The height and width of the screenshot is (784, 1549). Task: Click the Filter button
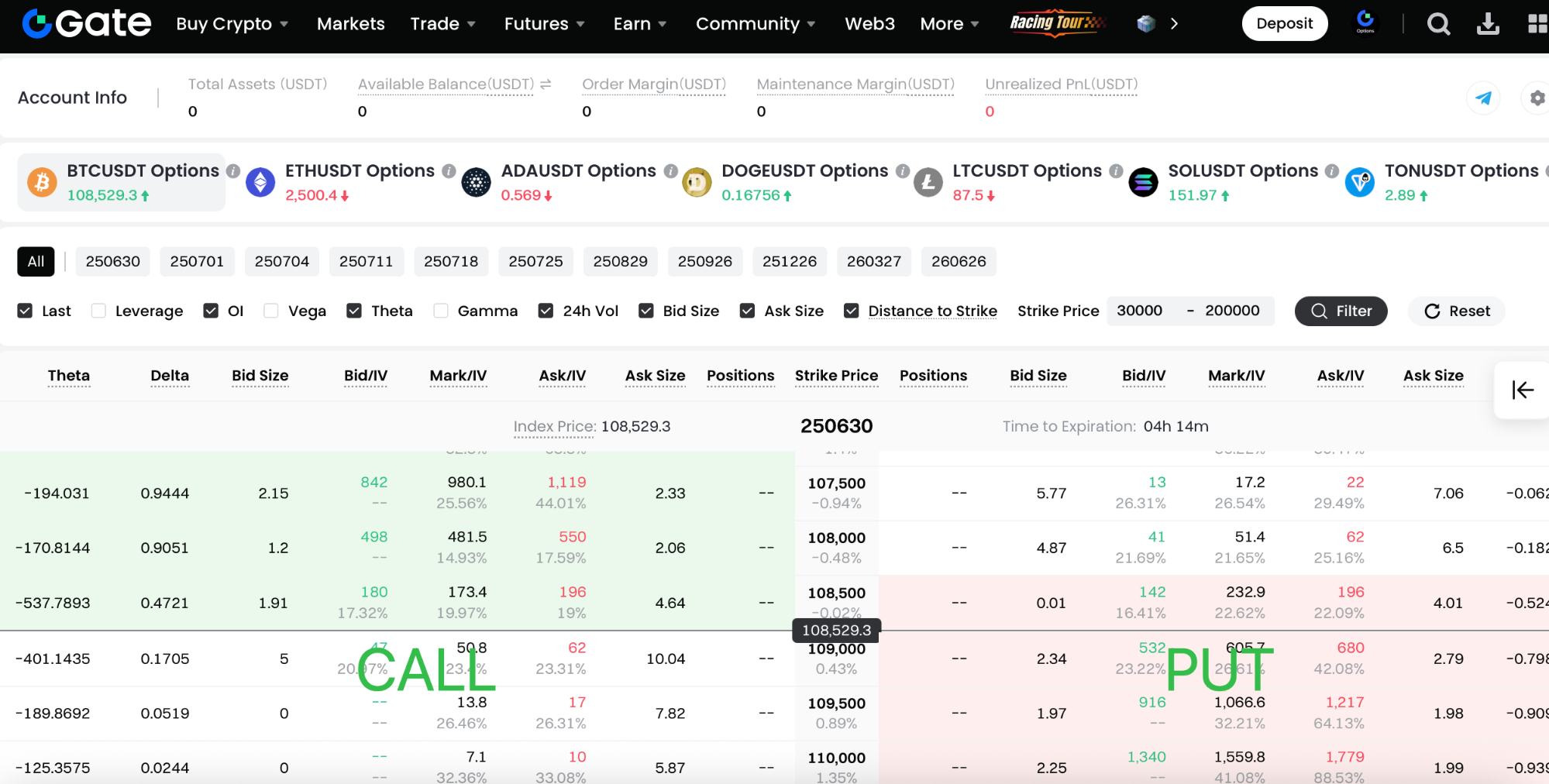click(1341, 311)
